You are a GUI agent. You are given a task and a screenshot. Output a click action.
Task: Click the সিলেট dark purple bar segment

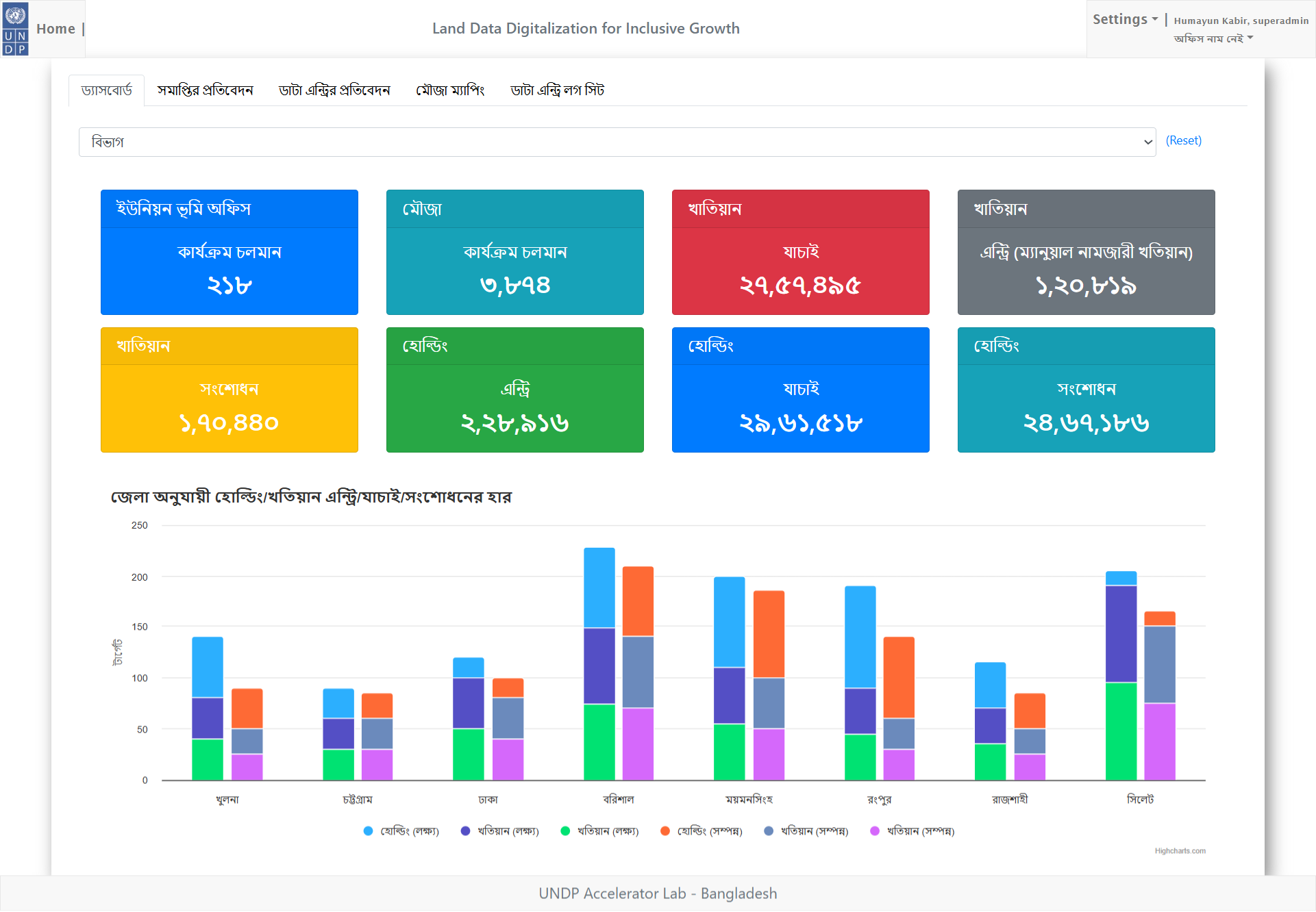(1121, 633)
